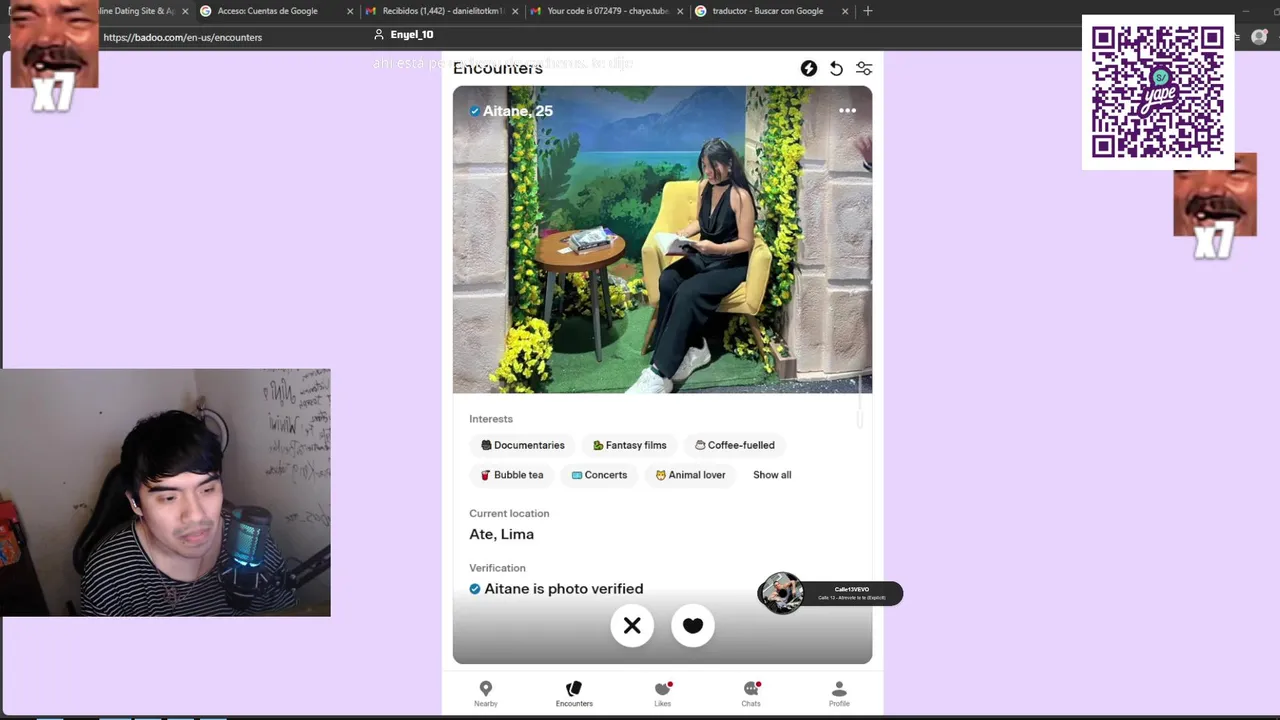
Task: Click the undo rewind arrow icon
Action: [x=836, y=68]
